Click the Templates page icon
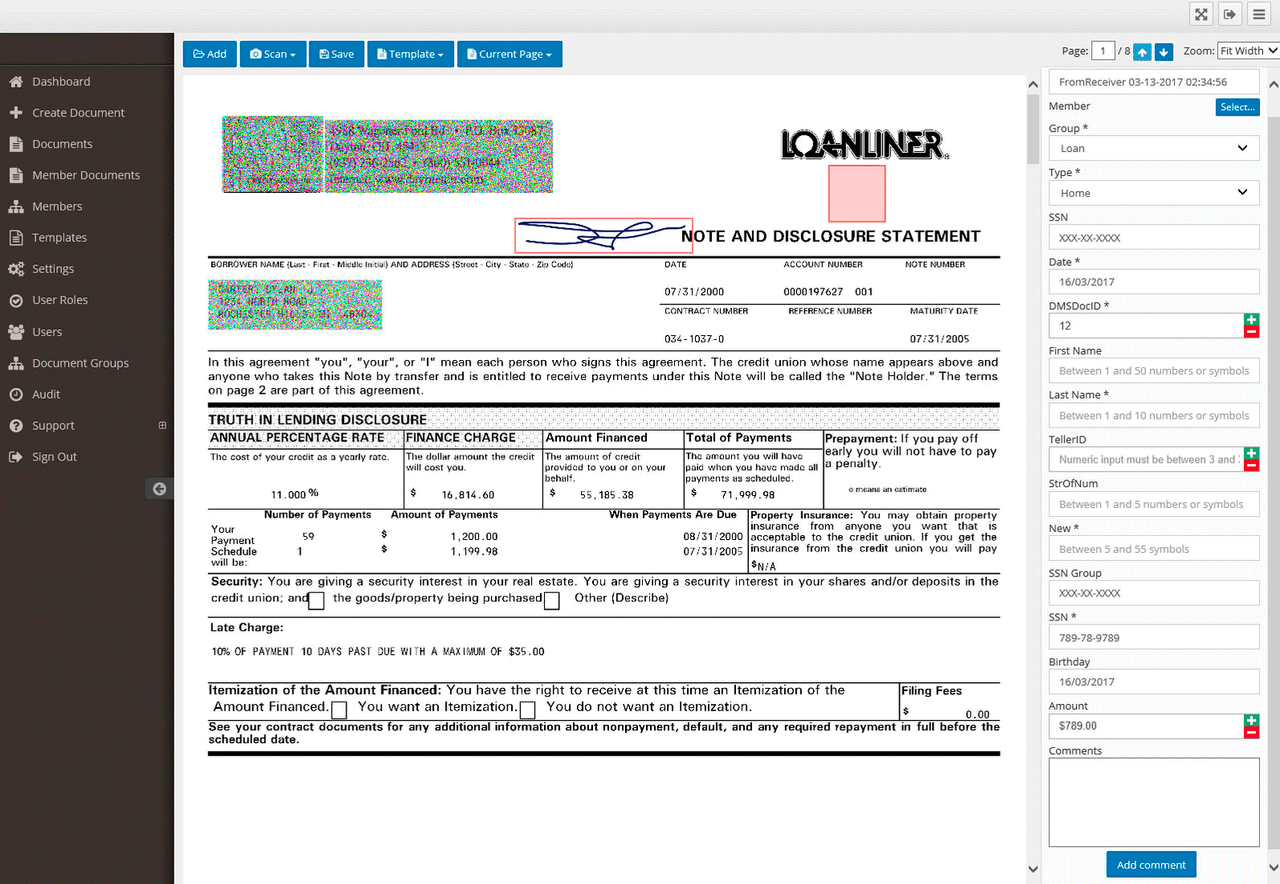 click(x=15, y=238)
